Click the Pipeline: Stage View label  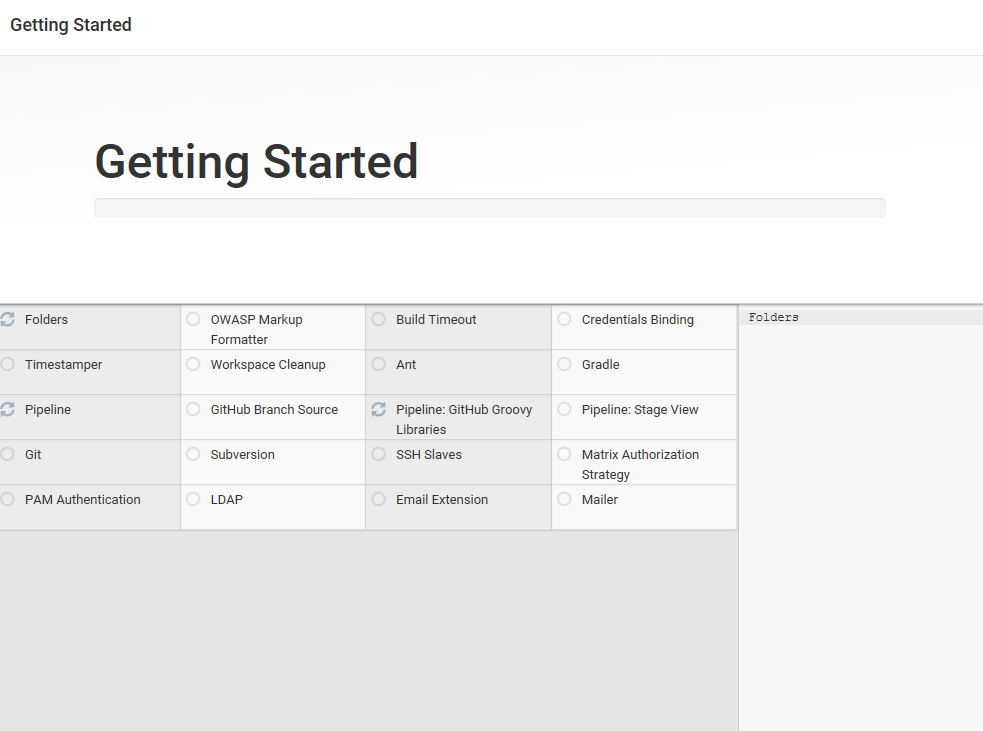point(640,410)
